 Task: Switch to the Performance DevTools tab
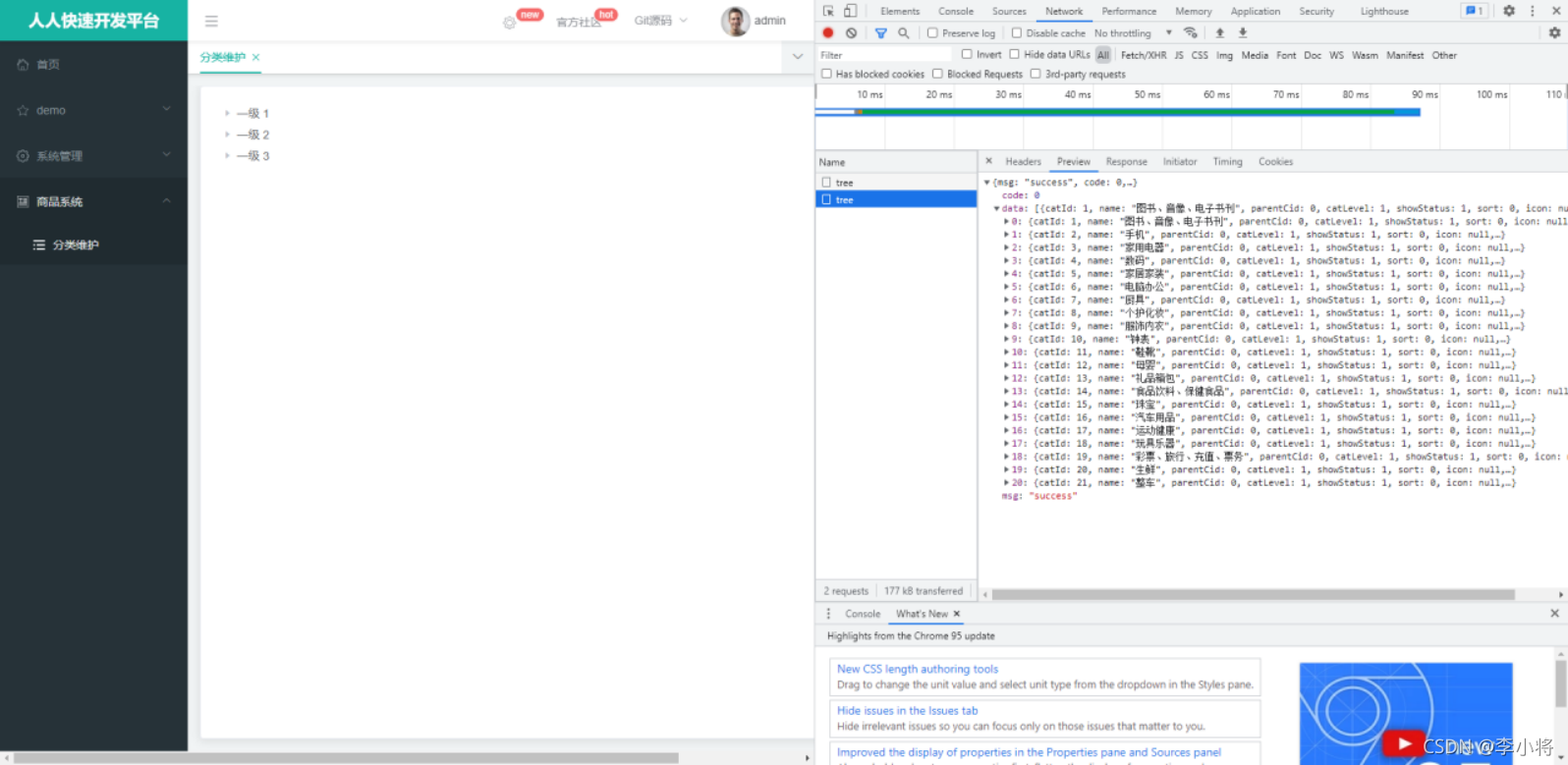1129,11
